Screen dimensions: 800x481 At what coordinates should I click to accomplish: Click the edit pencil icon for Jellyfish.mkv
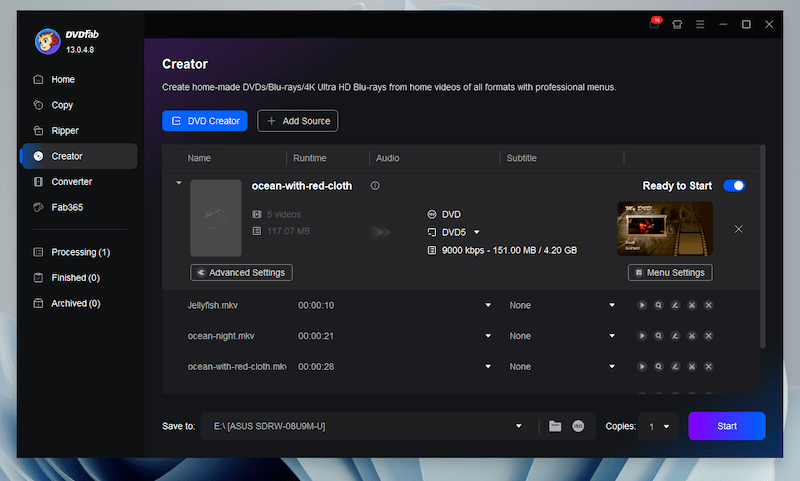[x=675, y=305]
